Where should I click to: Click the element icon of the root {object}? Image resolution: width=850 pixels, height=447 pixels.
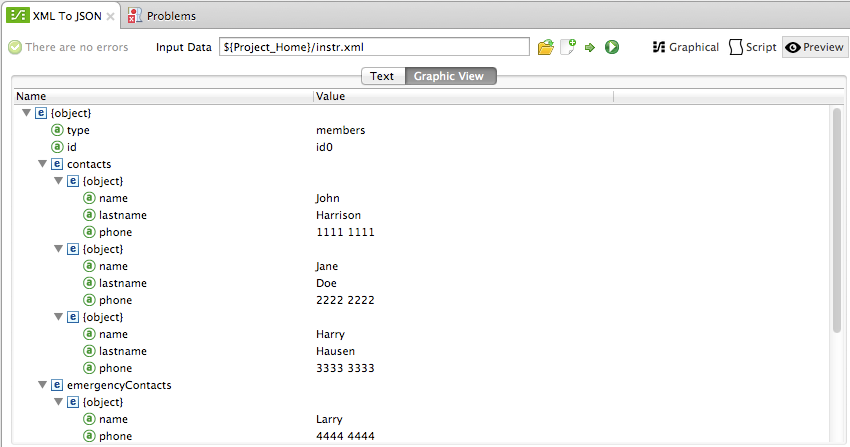(x=41, y=113)
